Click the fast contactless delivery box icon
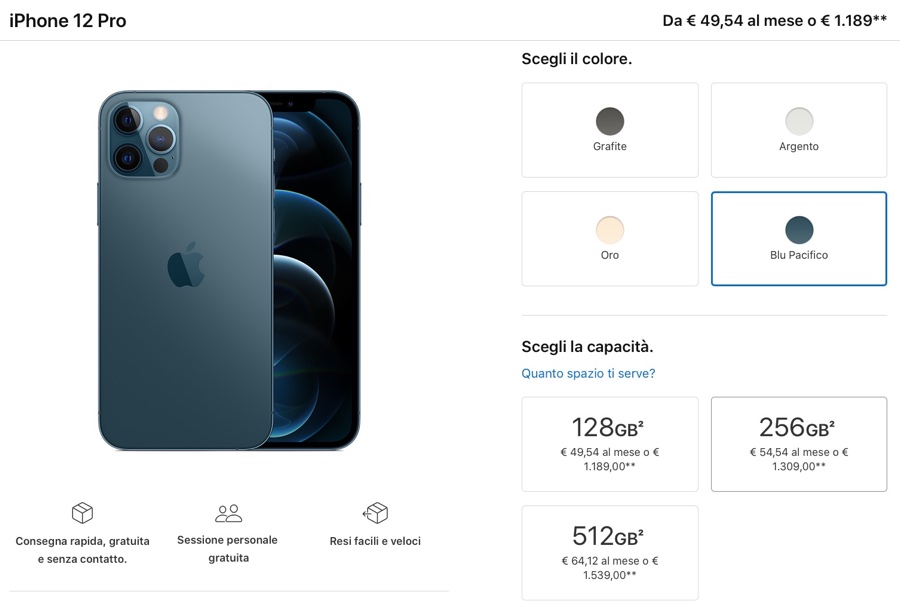 81,512
